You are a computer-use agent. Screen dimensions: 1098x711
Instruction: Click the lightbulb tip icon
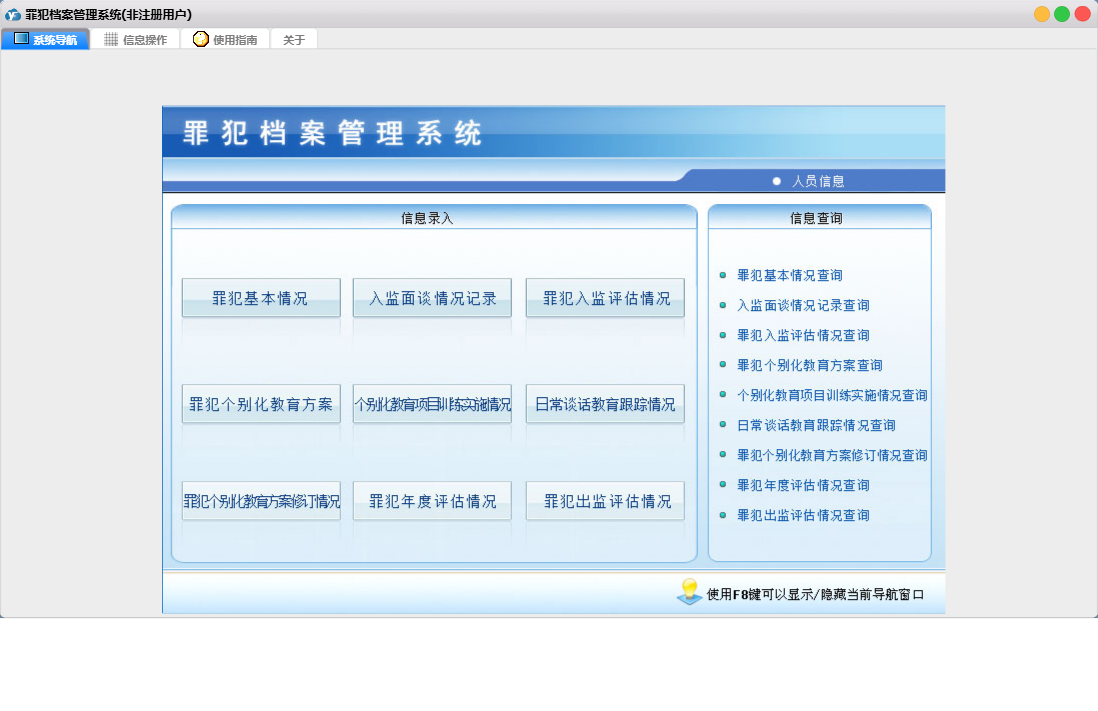coord(689,591)
